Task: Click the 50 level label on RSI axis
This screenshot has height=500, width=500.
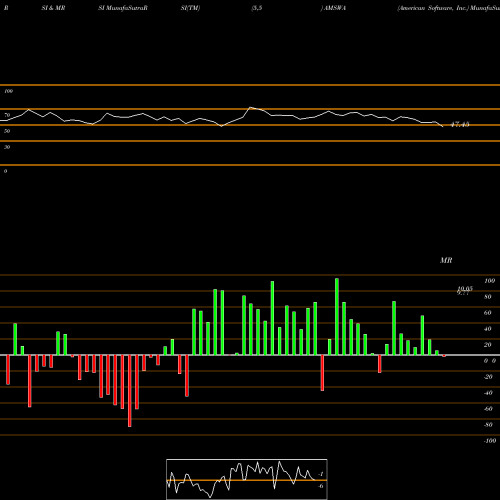Action: click(x=7, y=131)
